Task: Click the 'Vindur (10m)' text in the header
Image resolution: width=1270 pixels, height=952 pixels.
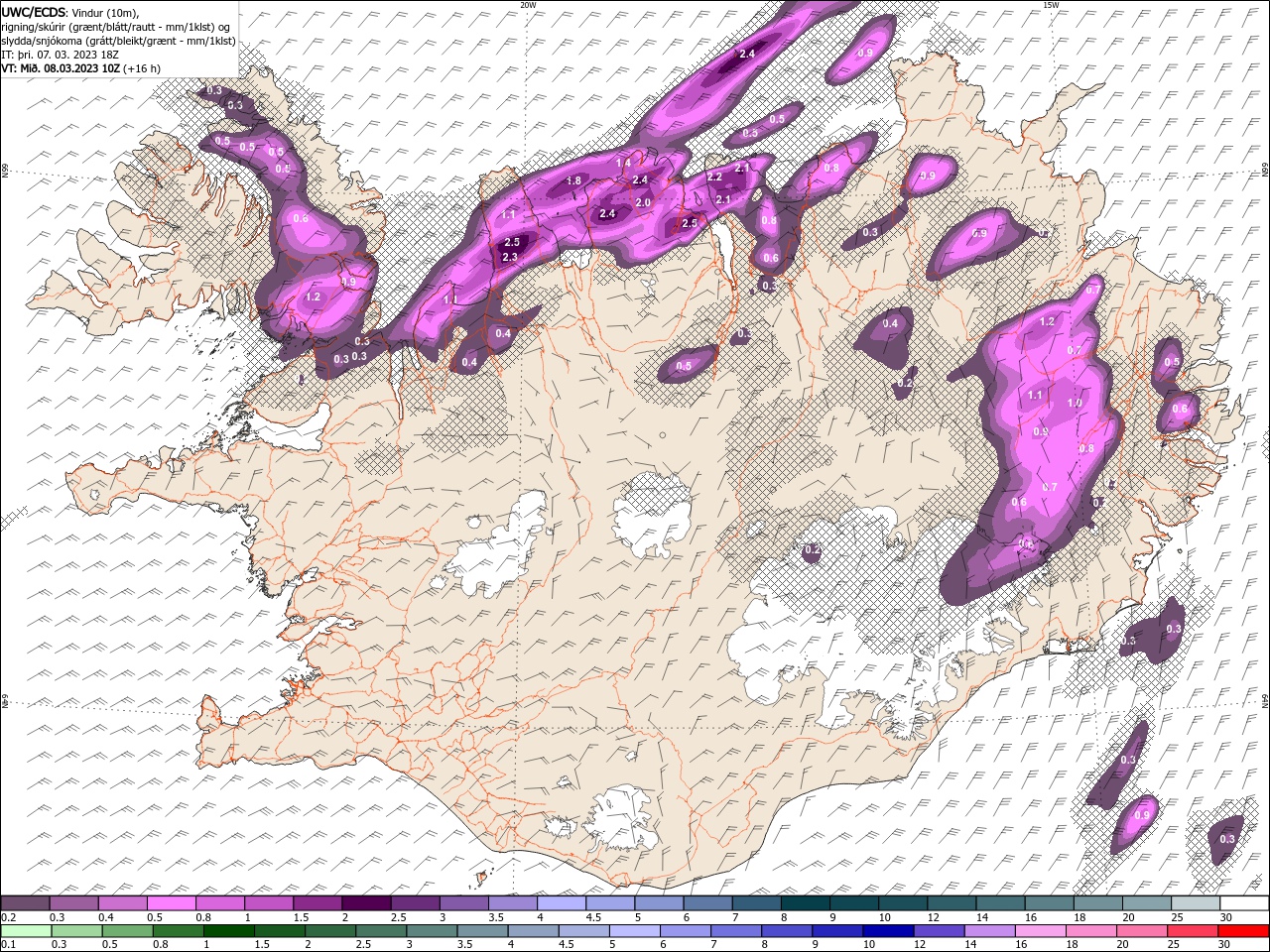Action: coord(105,11)
